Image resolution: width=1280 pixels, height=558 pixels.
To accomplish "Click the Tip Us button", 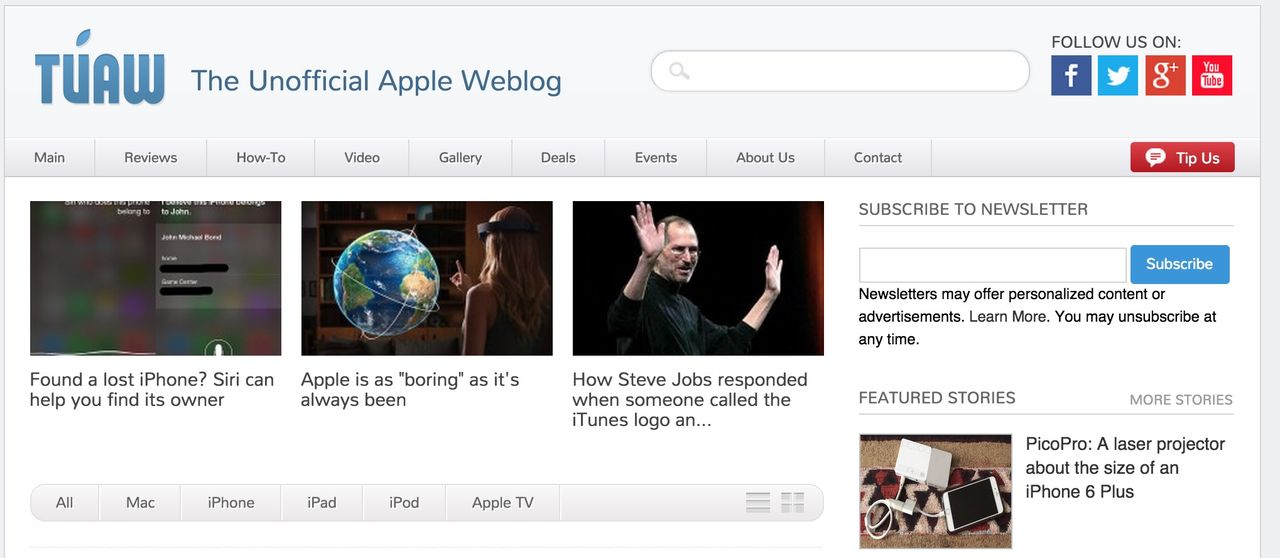I will coord(1182,157).
